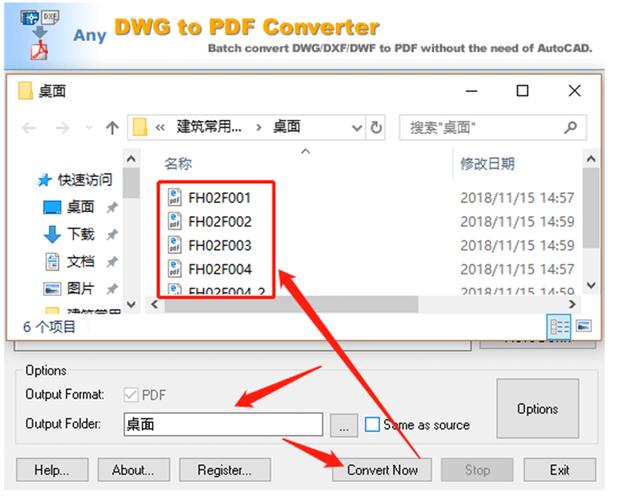Click the FH02F004 PDF file icon

tap(175, 269)
